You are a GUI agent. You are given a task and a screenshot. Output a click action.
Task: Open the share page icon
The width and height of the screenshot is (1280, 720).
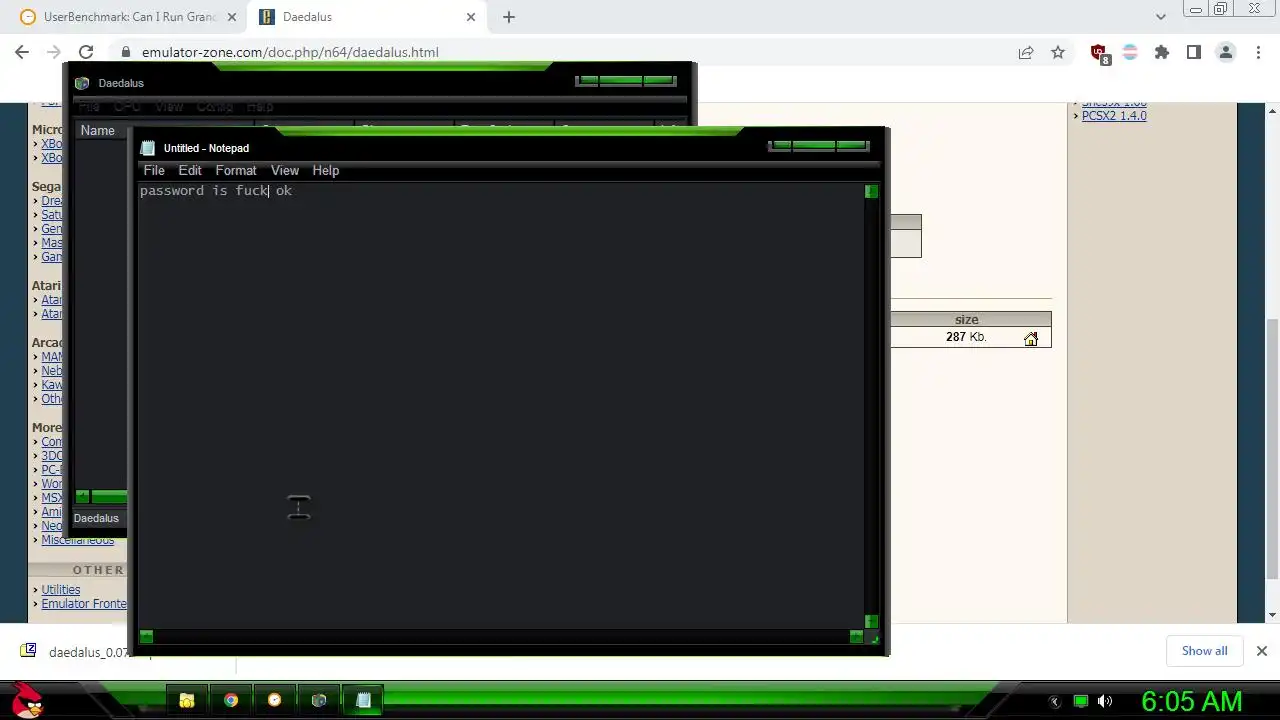(x=1026, y=52)
